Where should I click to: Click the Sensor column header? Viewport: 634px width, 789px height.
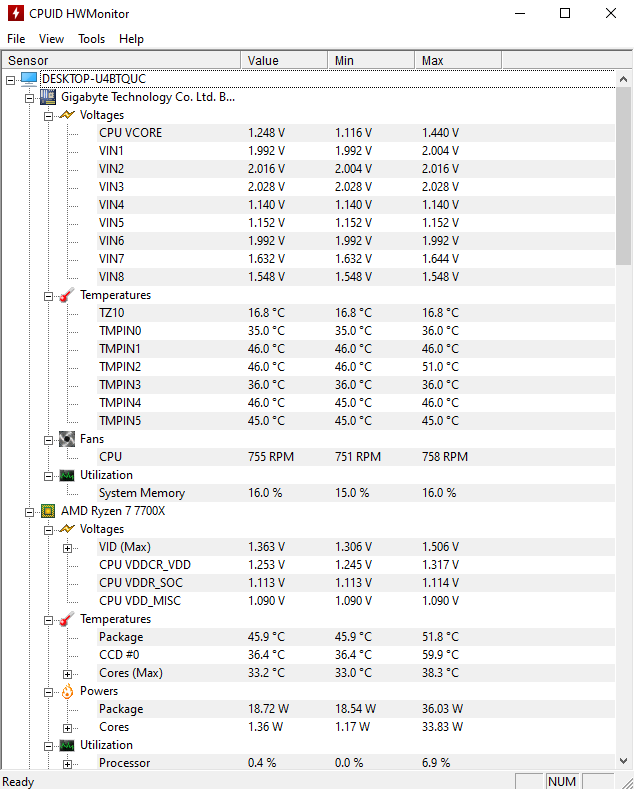121,60
